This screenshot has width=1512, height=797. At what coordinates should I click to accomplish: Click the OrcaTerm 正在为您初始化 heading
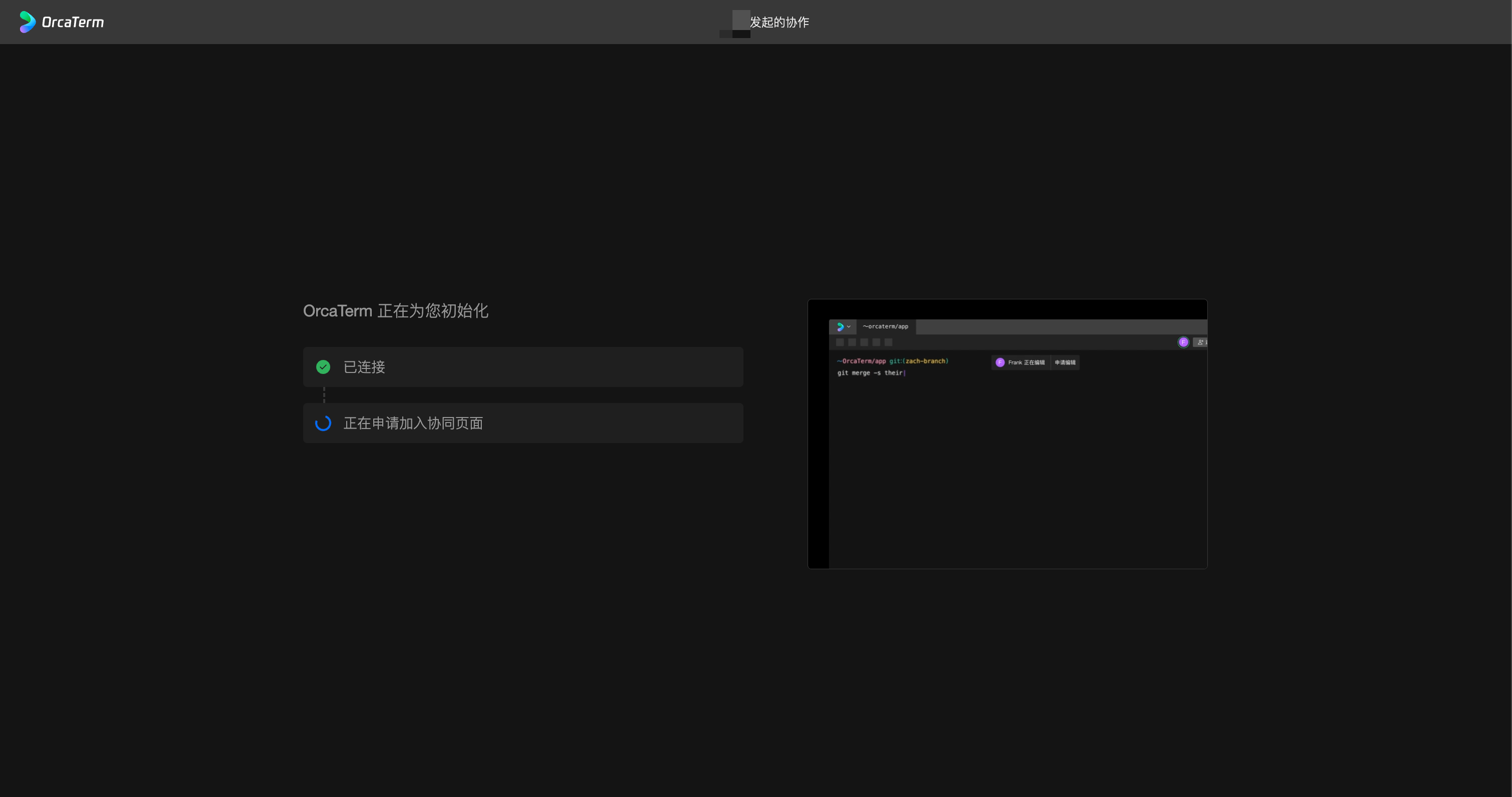coord(395,311)
